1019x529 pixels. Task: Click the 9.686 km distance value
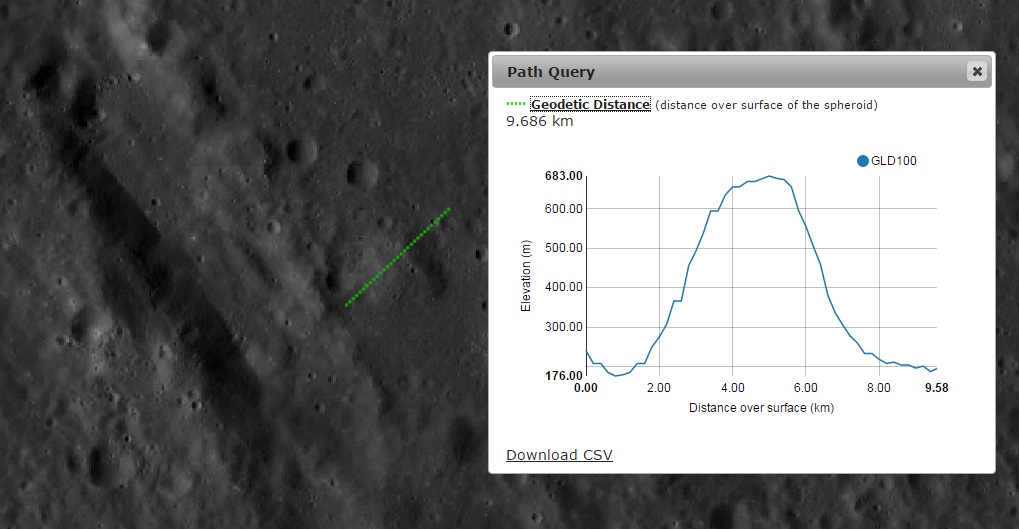coord(538,121)
